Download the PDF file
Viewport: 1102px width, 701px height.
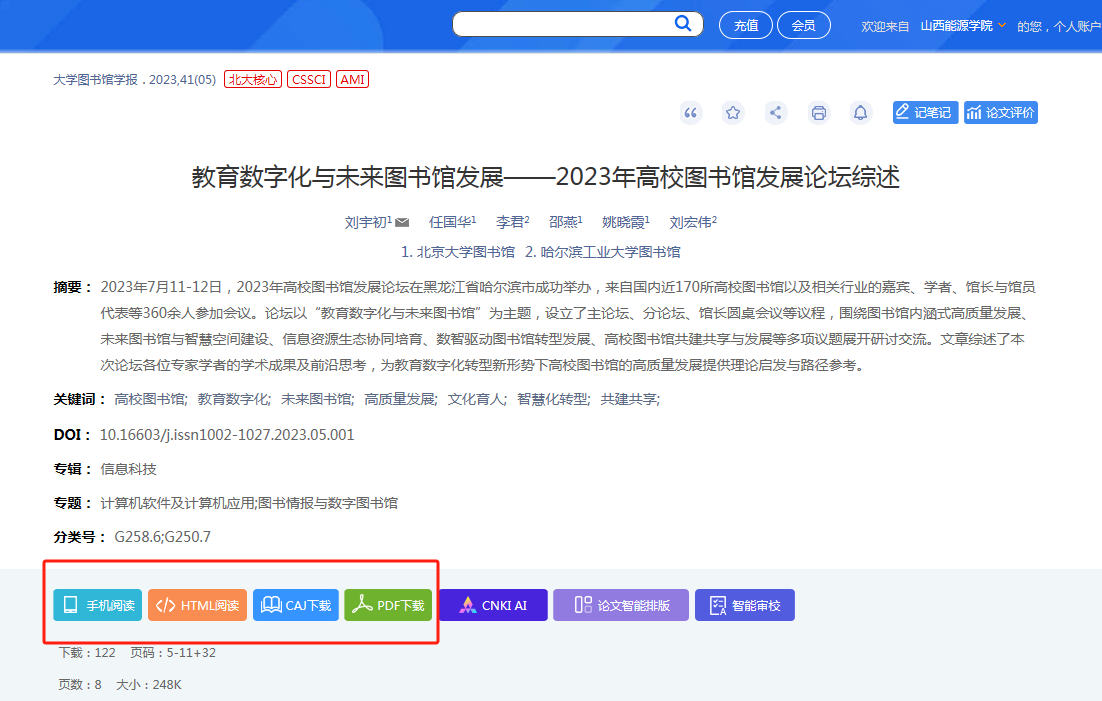[x=388, y=605]
